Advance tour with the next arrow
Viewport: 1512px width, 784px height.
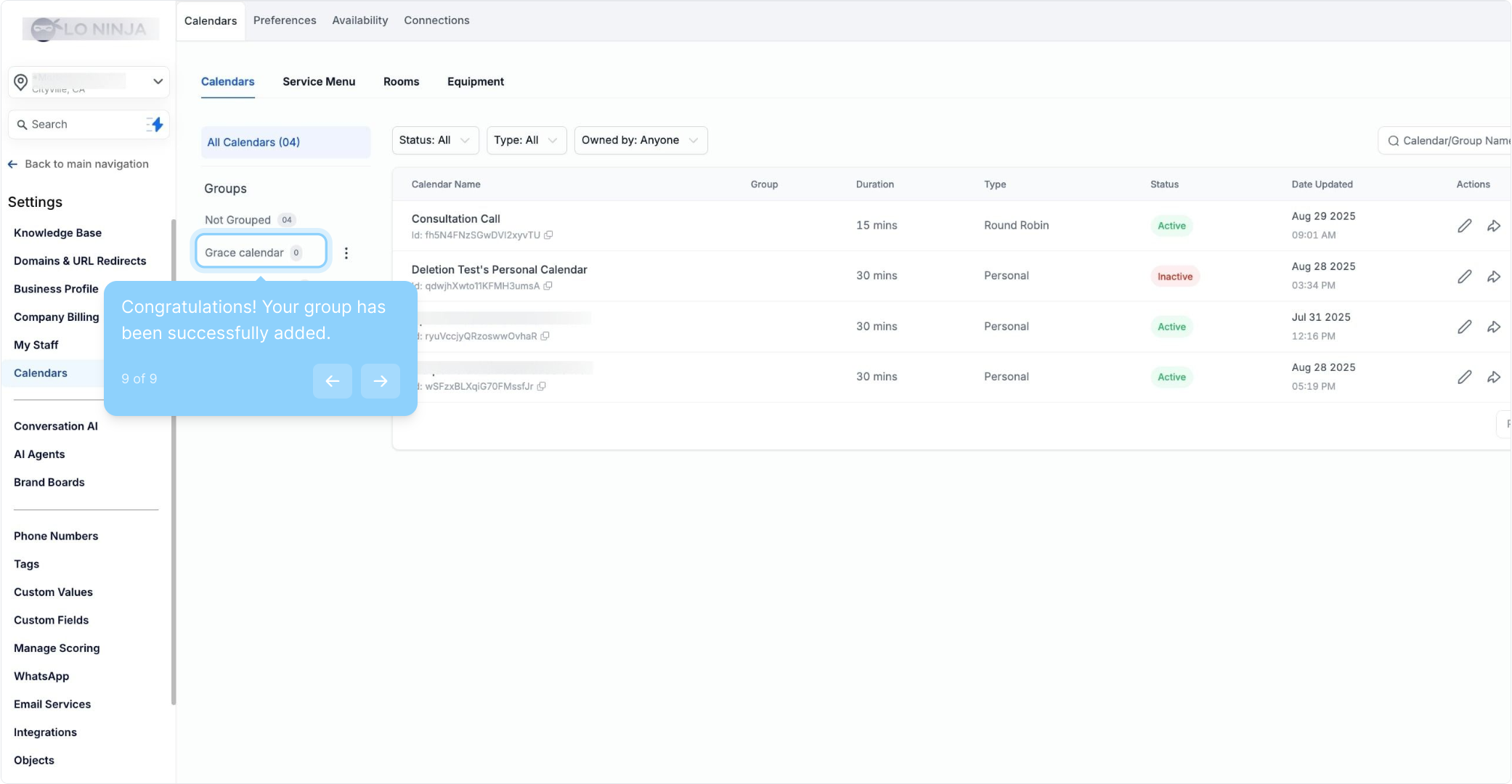pyautogui.click(x=381, y=381)
